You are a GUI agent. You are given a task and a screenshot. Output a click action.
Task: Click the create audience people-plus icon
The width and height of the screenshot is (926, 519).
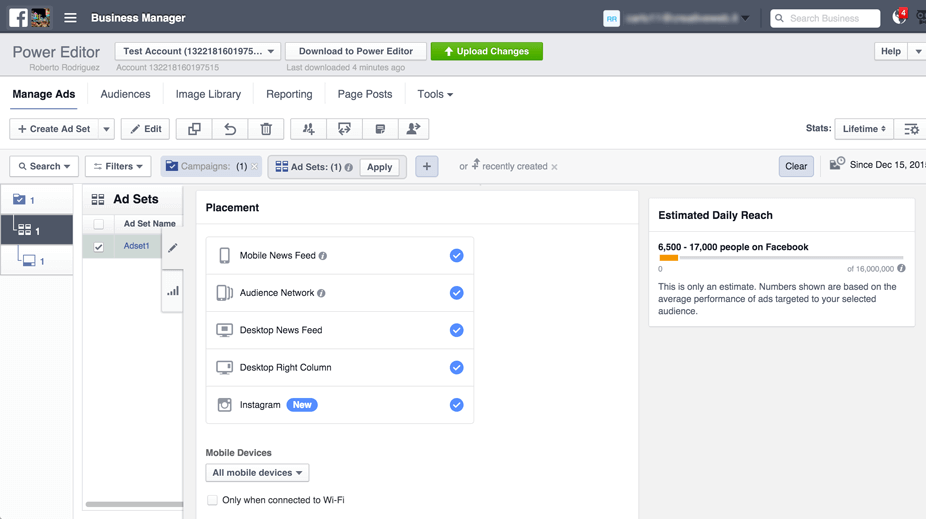308,129
